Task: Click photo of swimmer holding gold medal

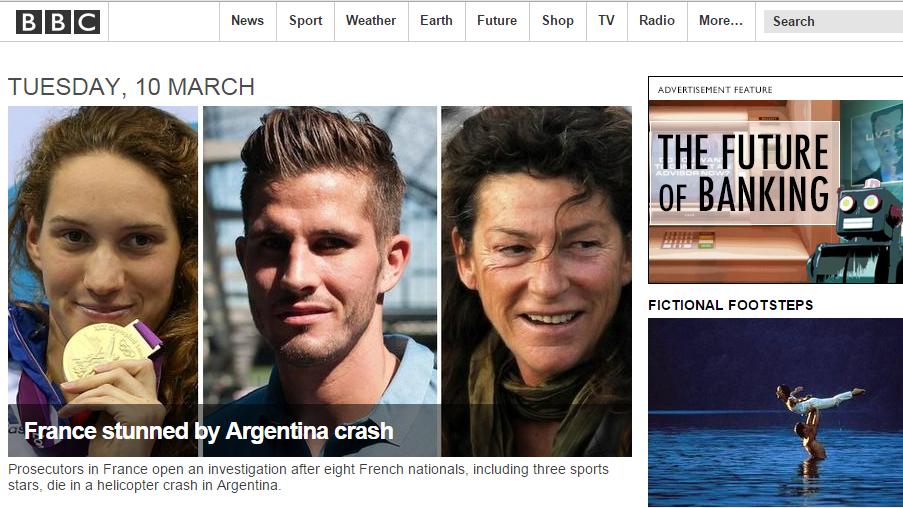Action: click(103, 281)
